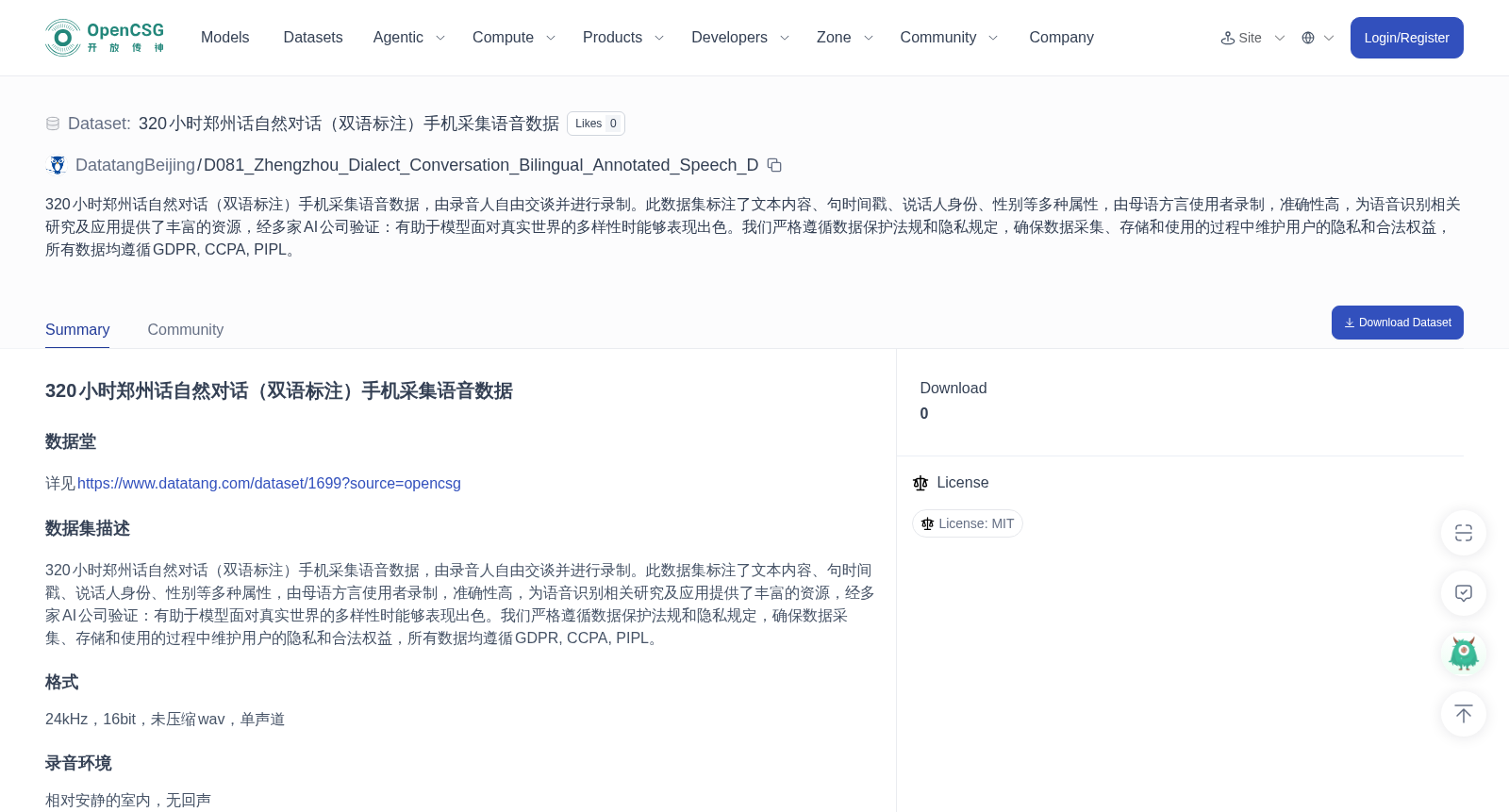Expand the Developers dropdown chevron
Image resolution: width=1509 pixels, height=812 pixels.
click(x=785, y=38)
